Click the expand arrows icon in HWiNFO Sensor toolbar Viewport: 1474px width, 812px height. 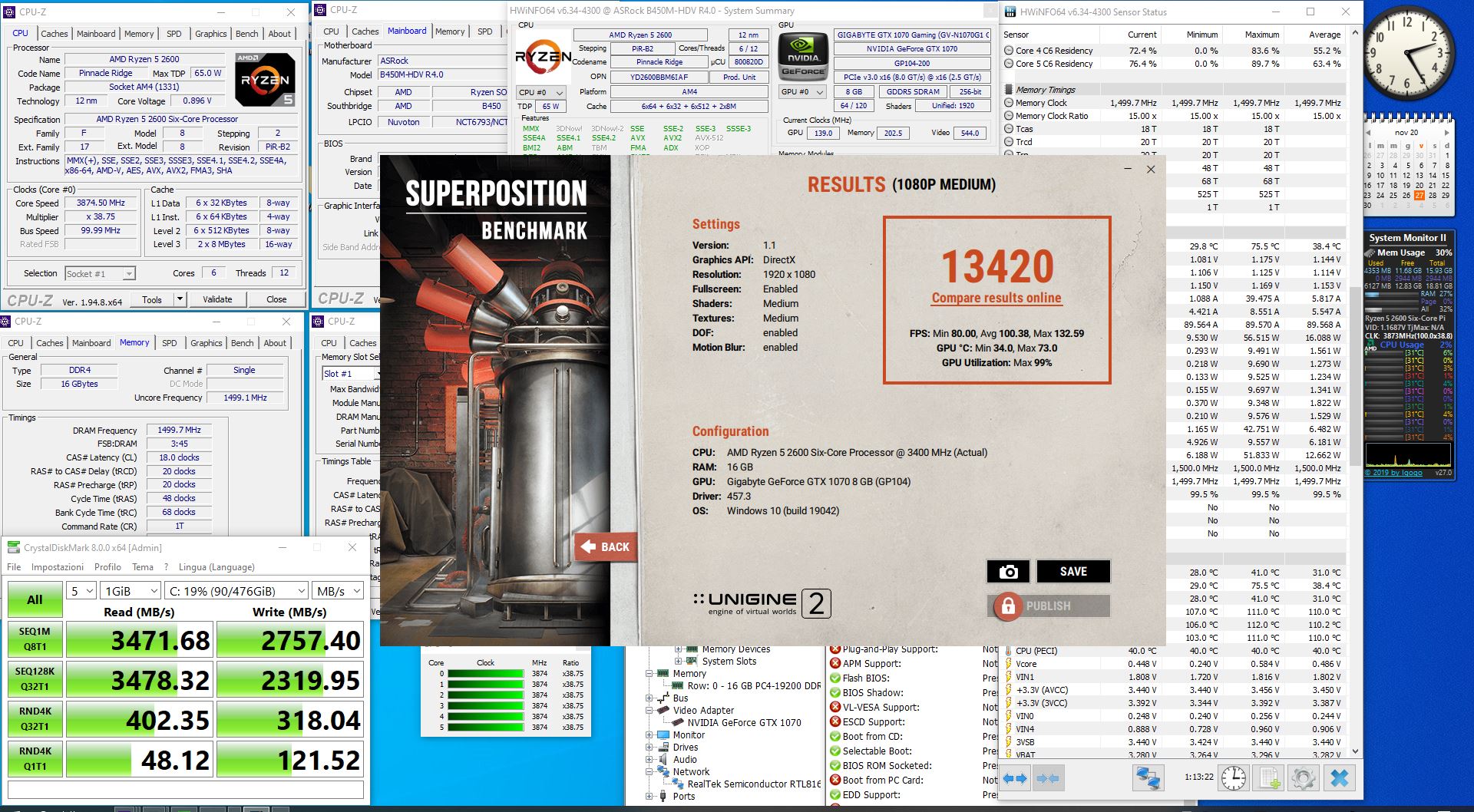click(x=1015, y=778)
